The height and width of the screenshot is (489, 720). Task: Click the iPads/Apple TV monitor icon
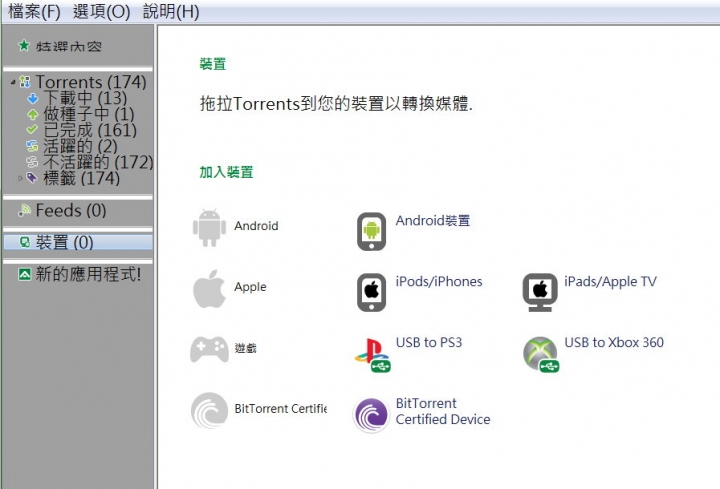click(x=540, y=292)
